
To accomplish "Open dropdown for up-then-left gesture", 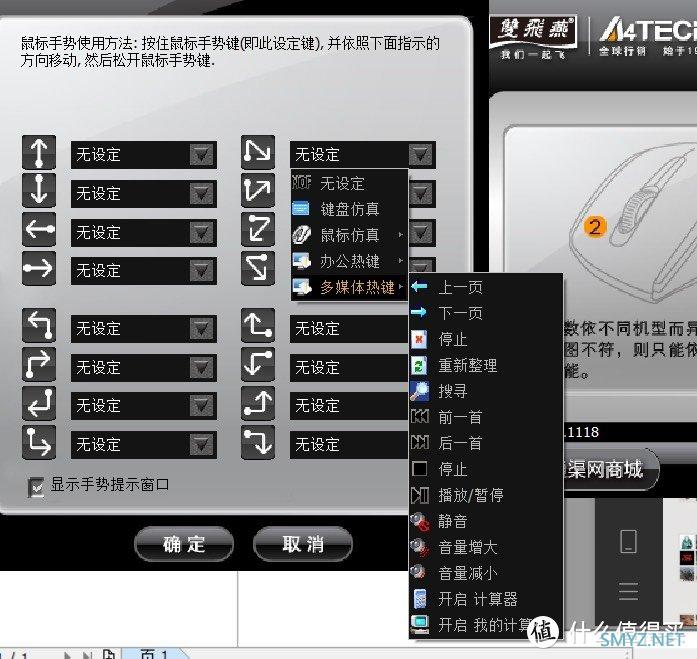I will pyautogui.click(x=201, y=328).
